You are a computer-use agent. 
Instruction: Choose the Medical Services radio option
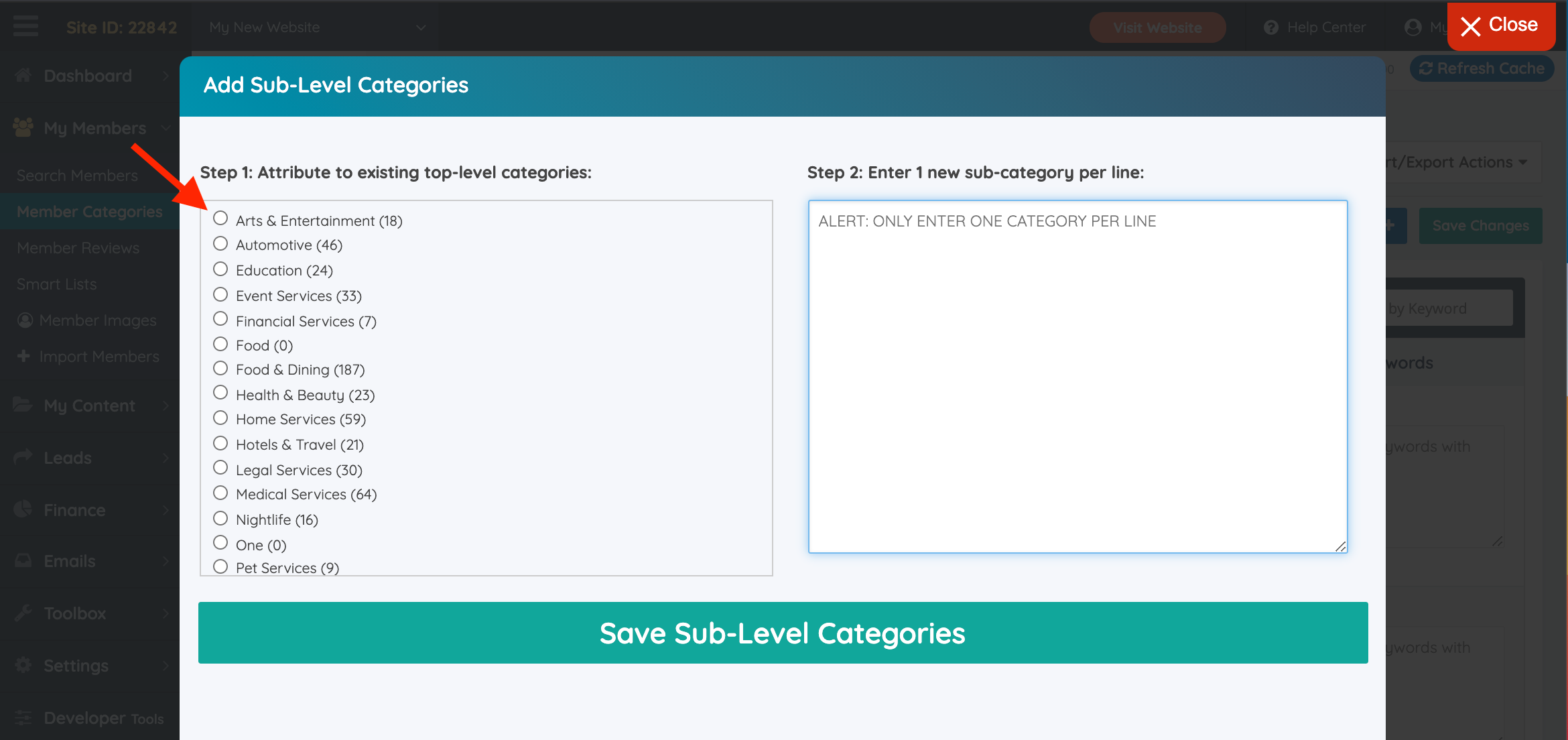220,493
